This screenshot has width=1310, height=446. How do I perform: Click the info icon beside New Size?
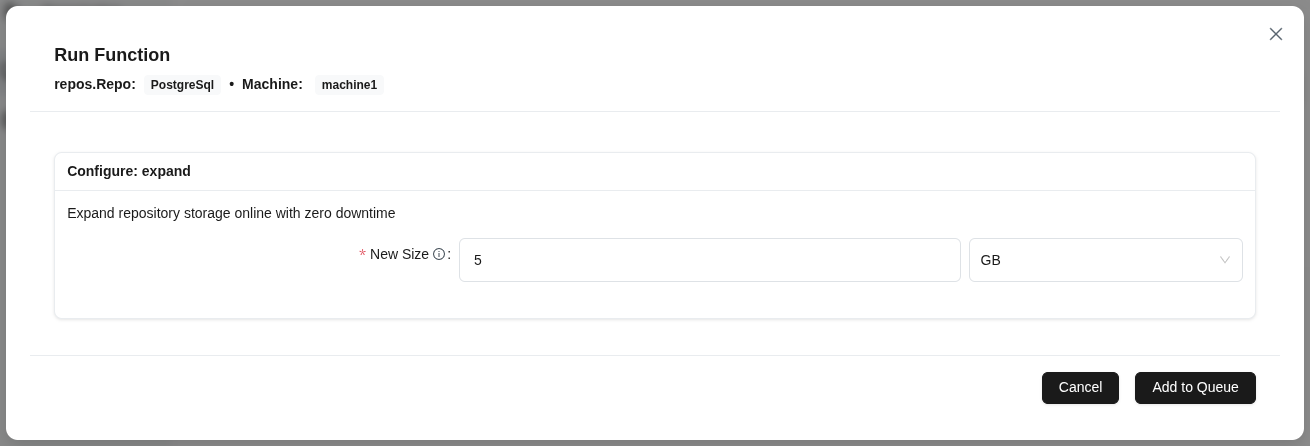point(439,255)
